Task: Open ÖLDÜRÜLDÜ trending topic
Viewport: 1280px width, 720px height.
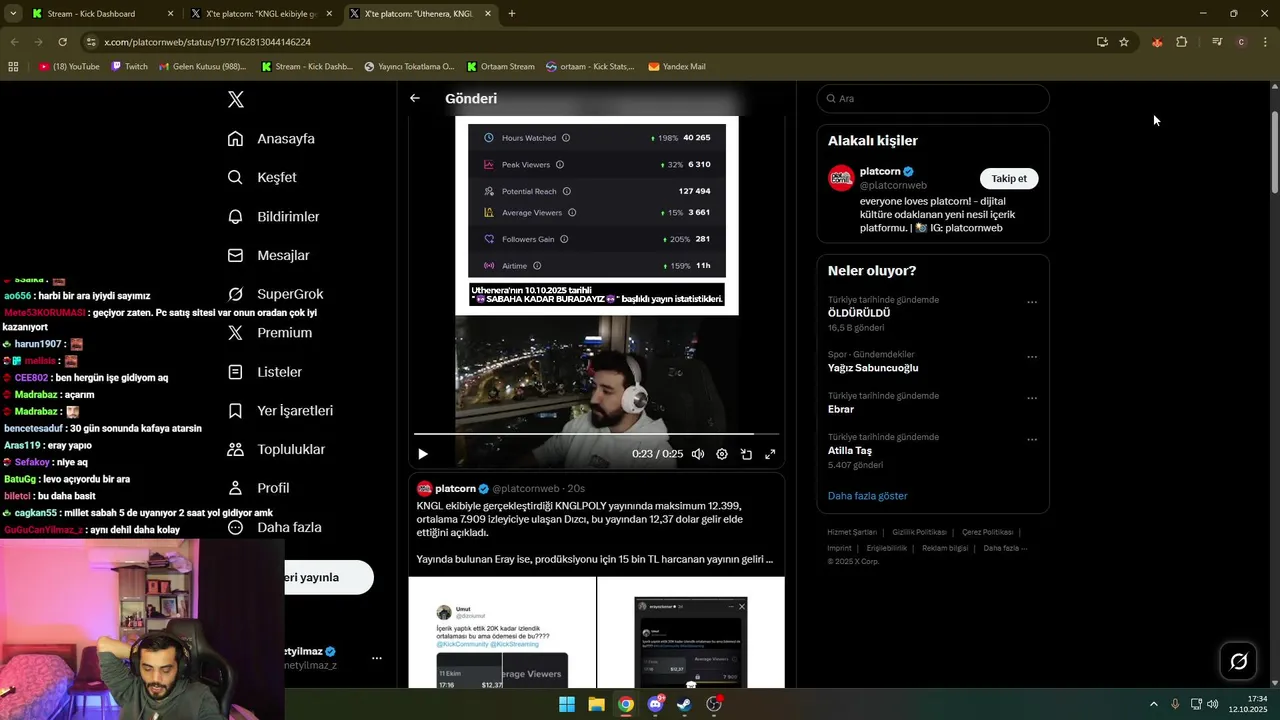Action: click(859, 313)
